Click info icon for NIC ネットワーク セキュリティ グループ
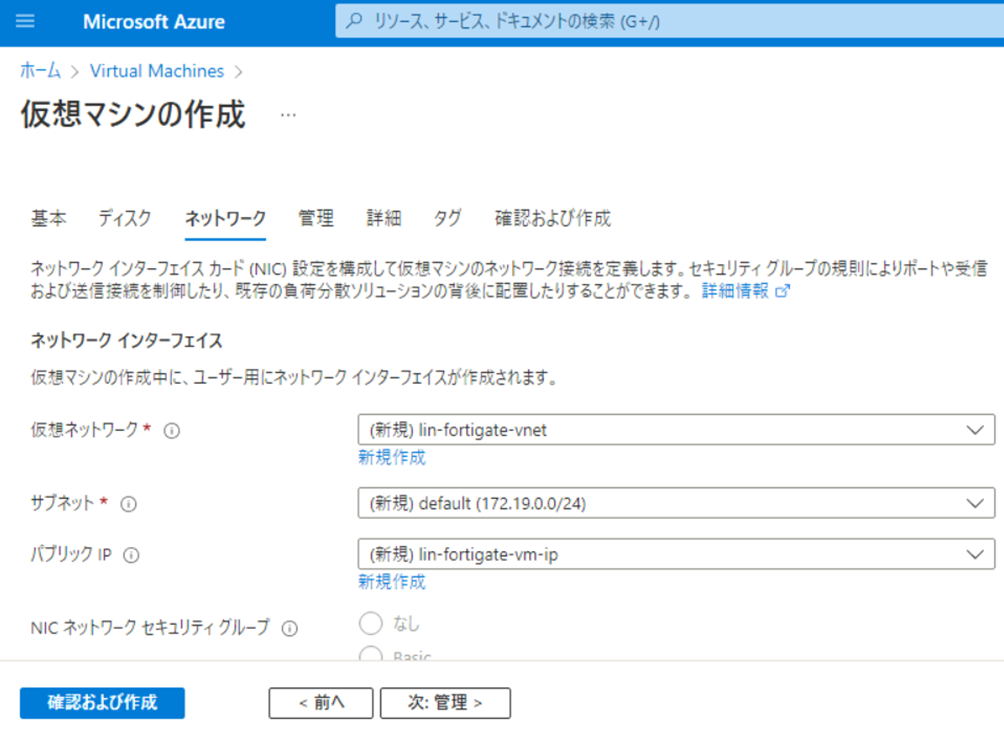The width and height of the screenshot is (1004, 742). click(x=290, y=629)
